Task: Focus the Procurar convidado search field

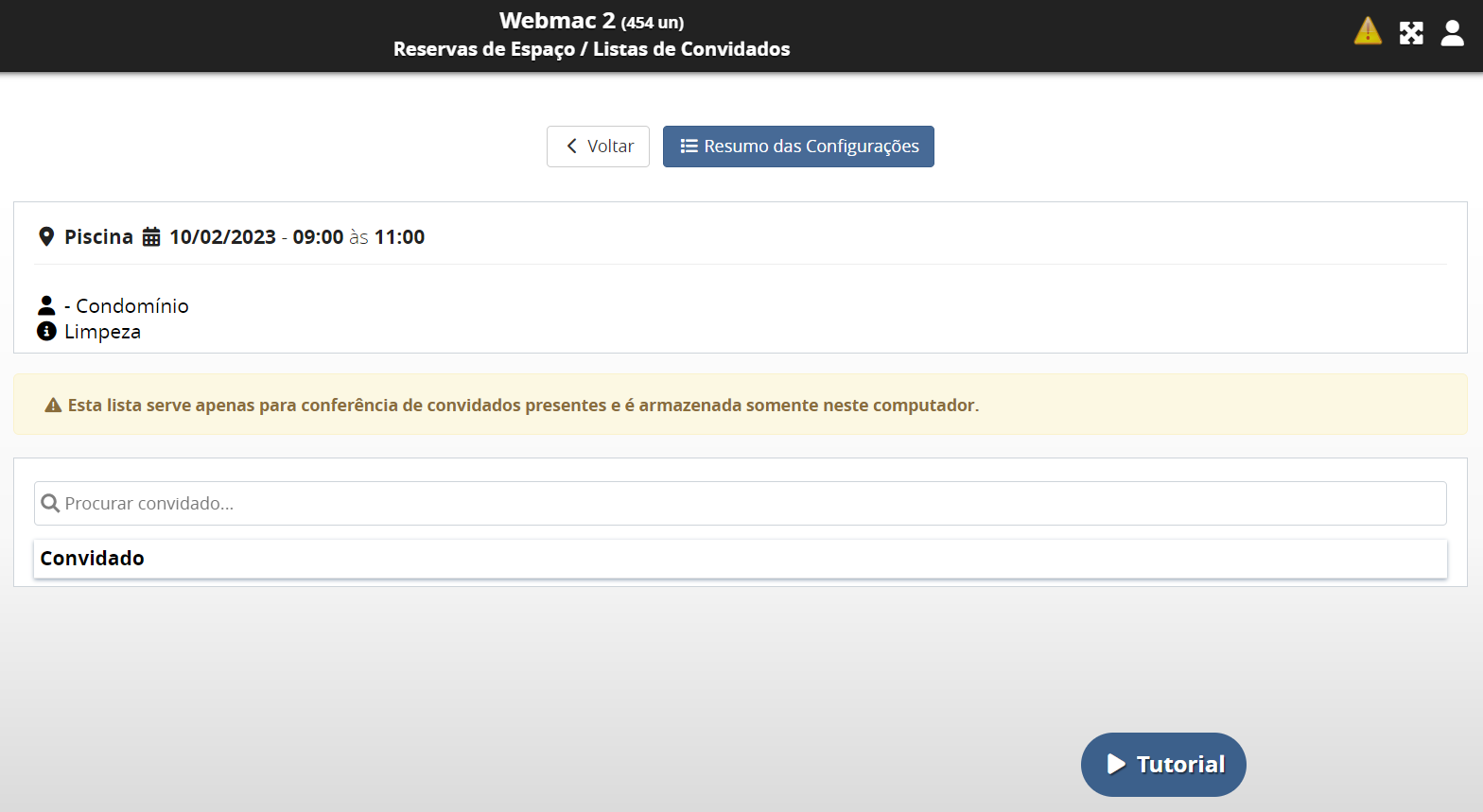Action: click(747, 504)
